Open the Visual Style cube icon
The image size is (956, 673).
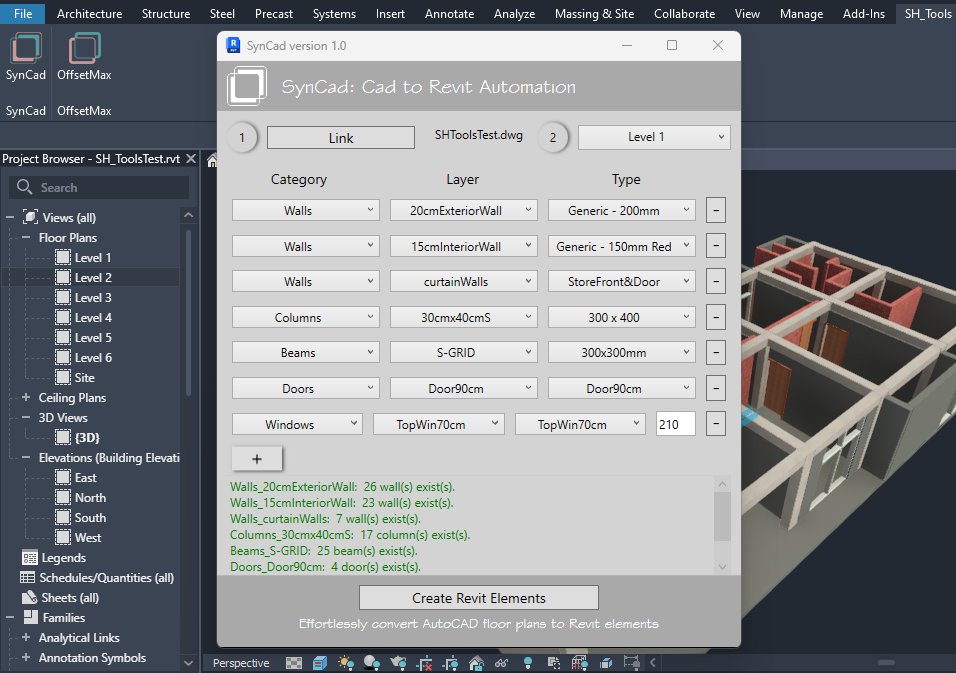click(x=320, y=663)
